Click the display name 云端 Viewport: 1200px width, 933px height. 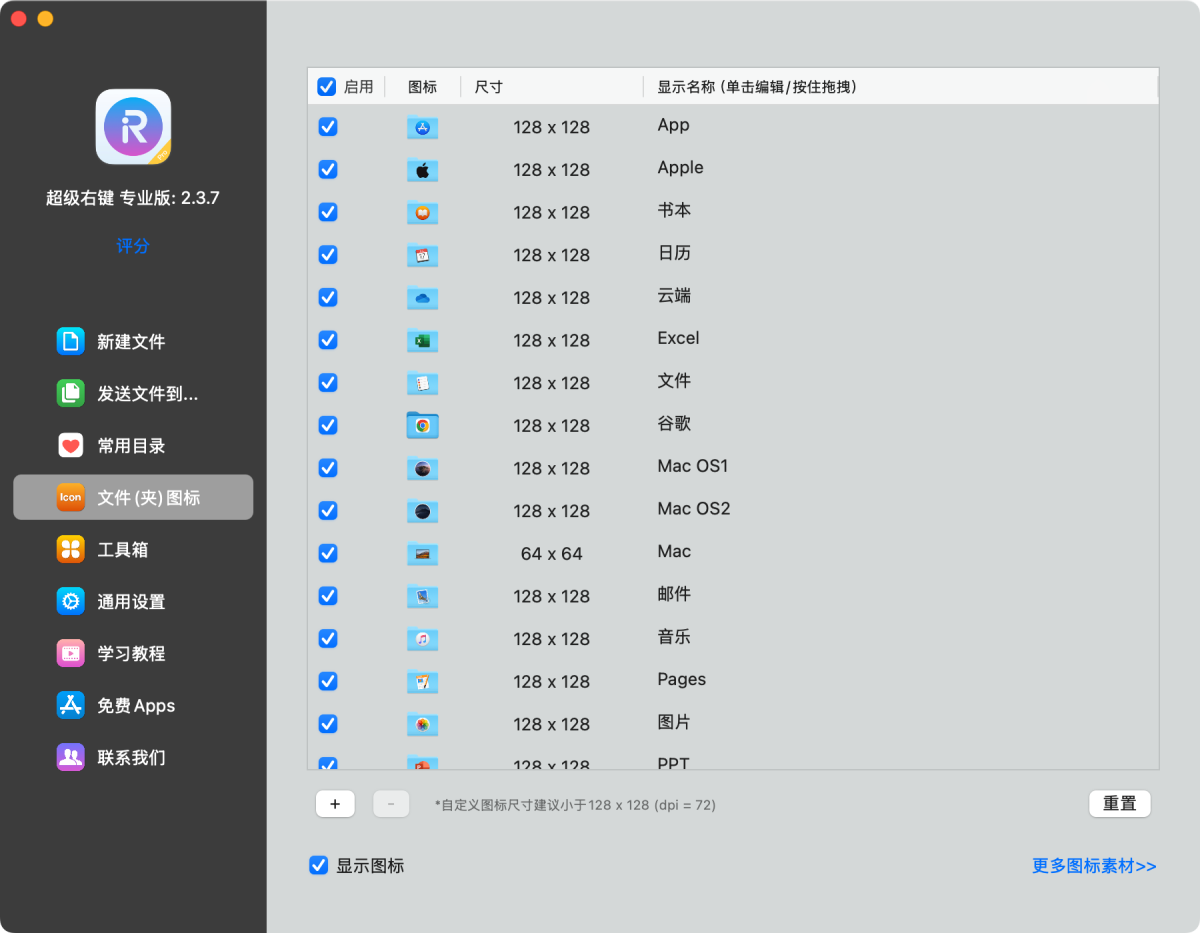click(x=674, y=296)
